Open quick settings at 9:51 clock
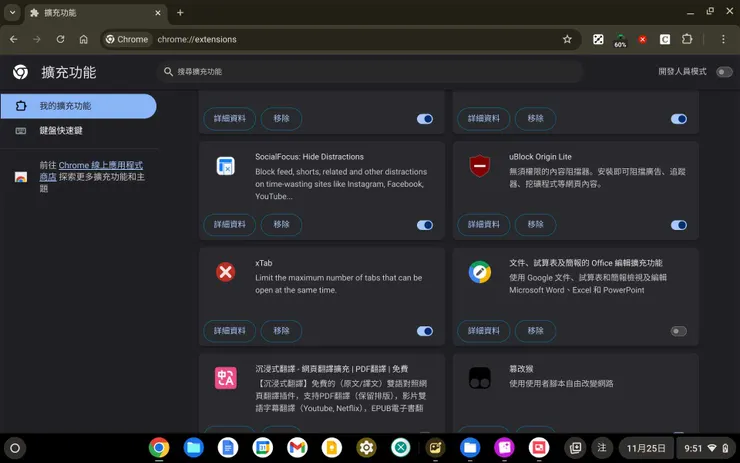 click(x=706, y=448)
